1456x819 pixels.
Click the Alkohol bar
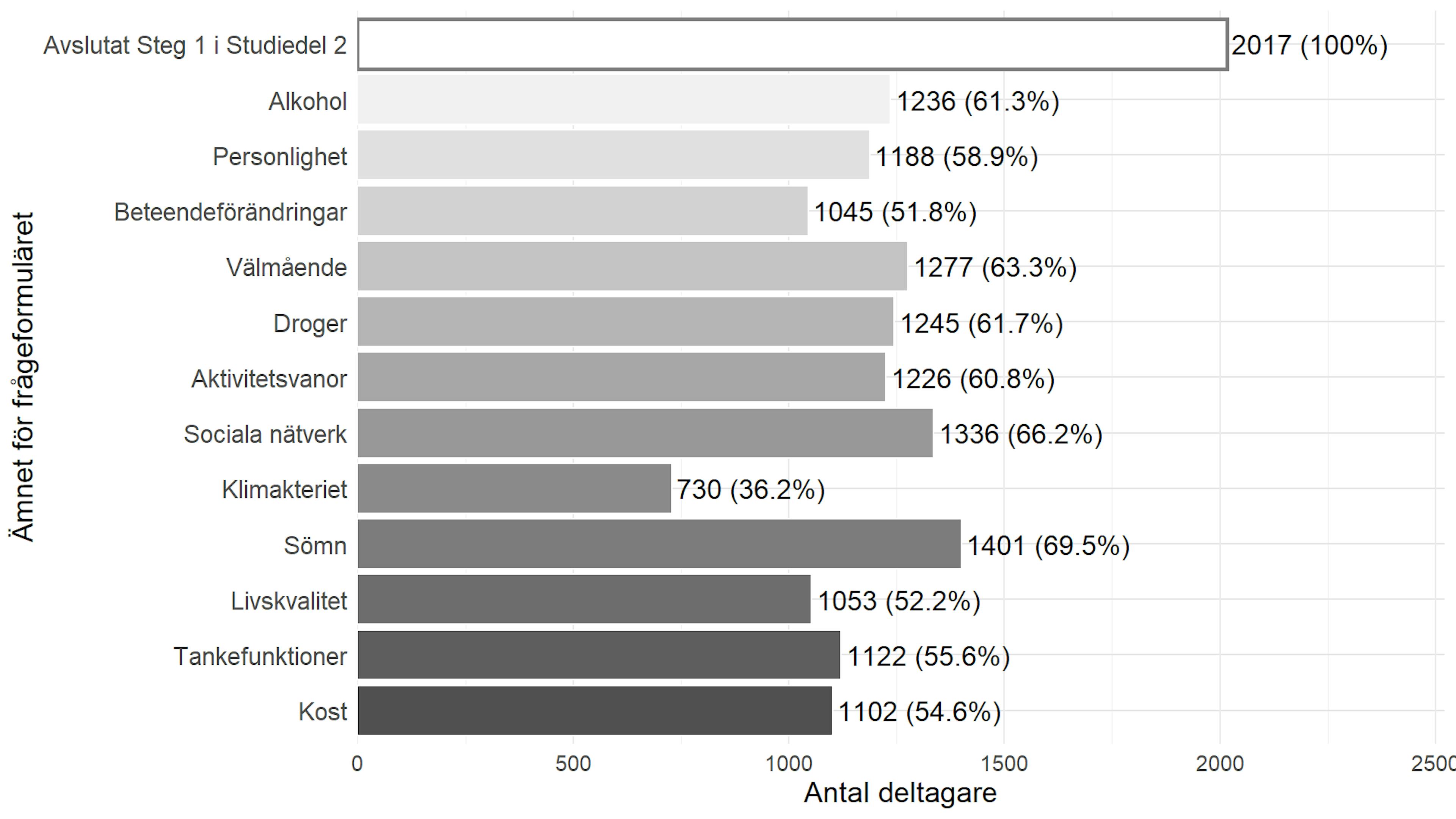coord(623,99)
